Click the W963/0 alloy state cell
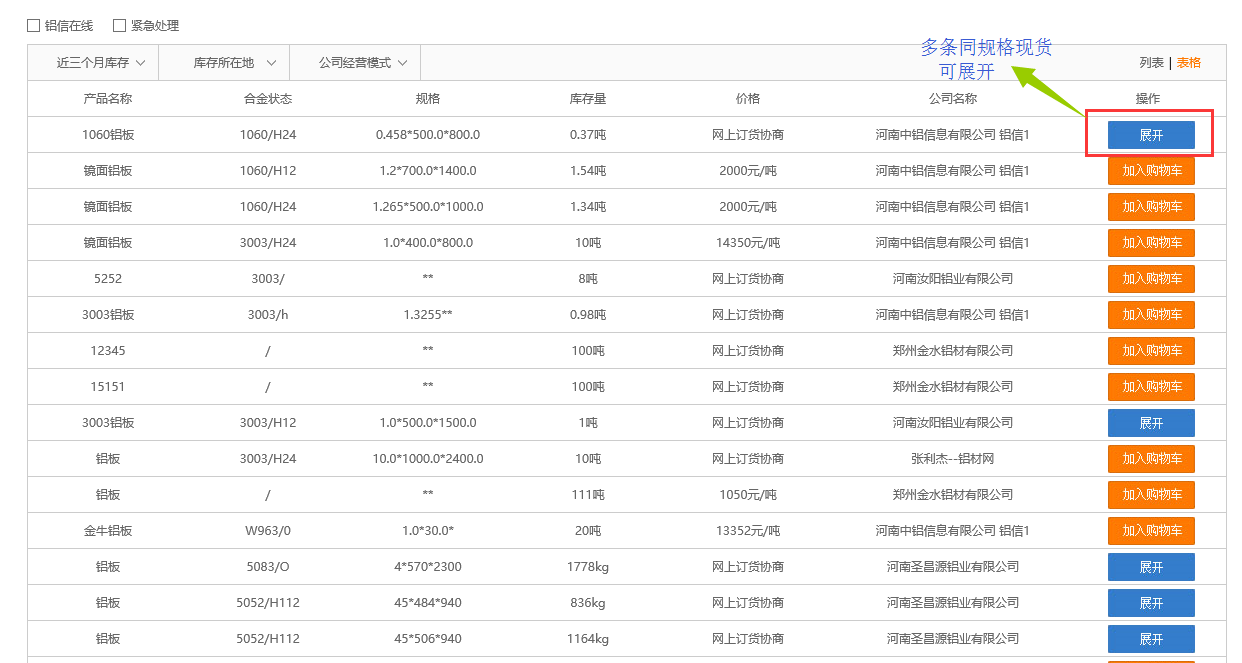 (x=268, y=531)
